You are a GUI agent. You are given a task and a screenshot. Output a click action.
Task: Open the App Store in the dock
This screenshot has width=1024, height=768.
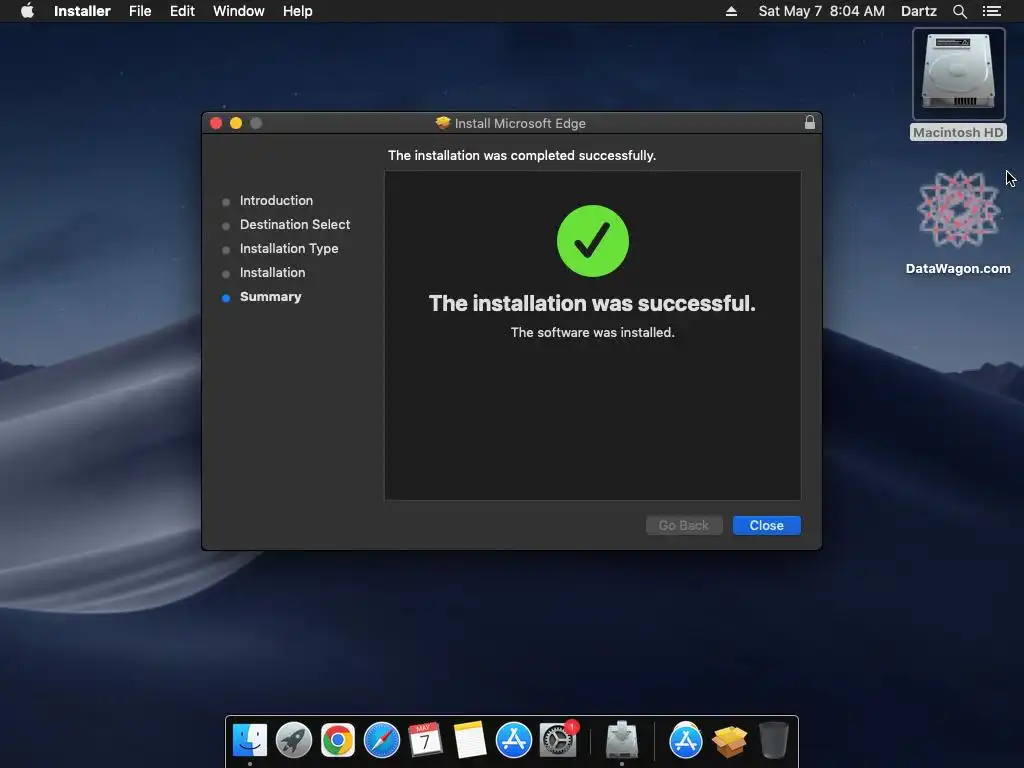(513, 740)
